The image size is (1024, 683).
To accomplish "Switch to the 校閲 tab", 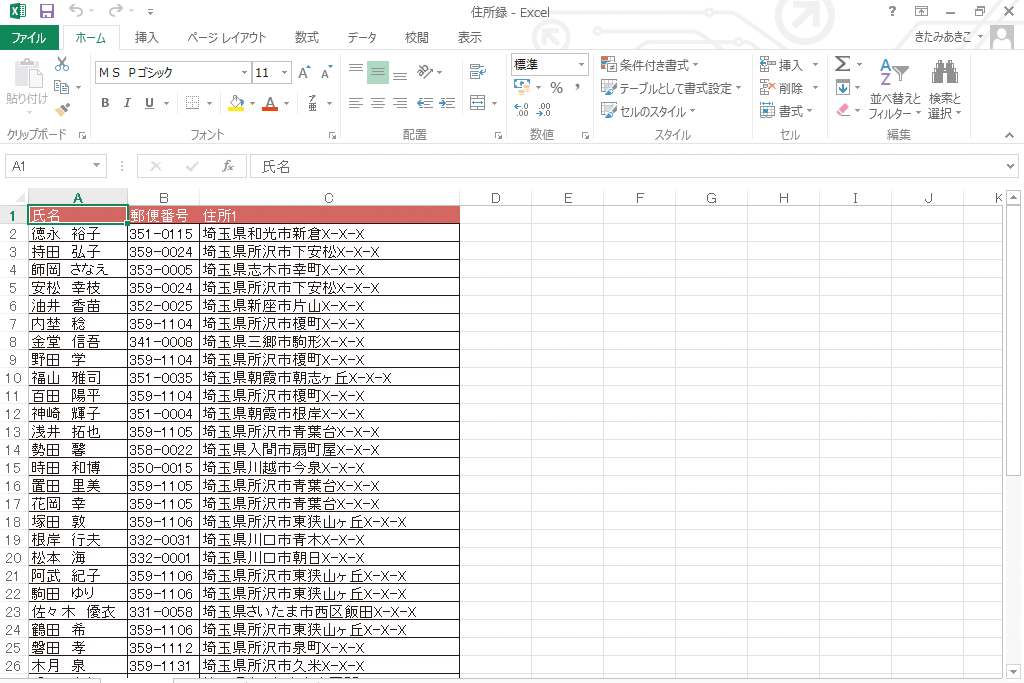I will pos(417,38).
